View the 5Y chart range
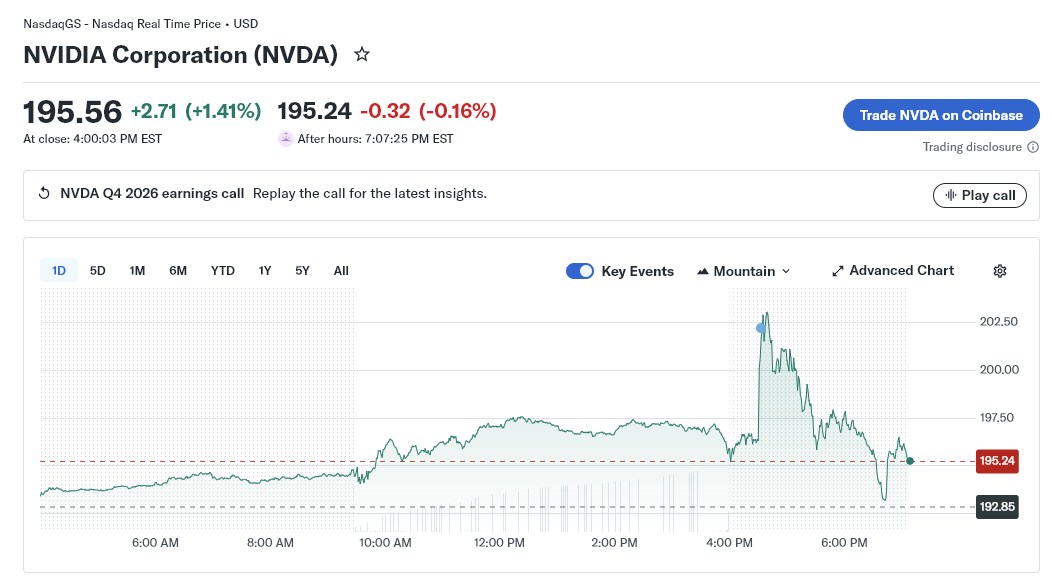1052x578 pixels. tap(302, 271)
